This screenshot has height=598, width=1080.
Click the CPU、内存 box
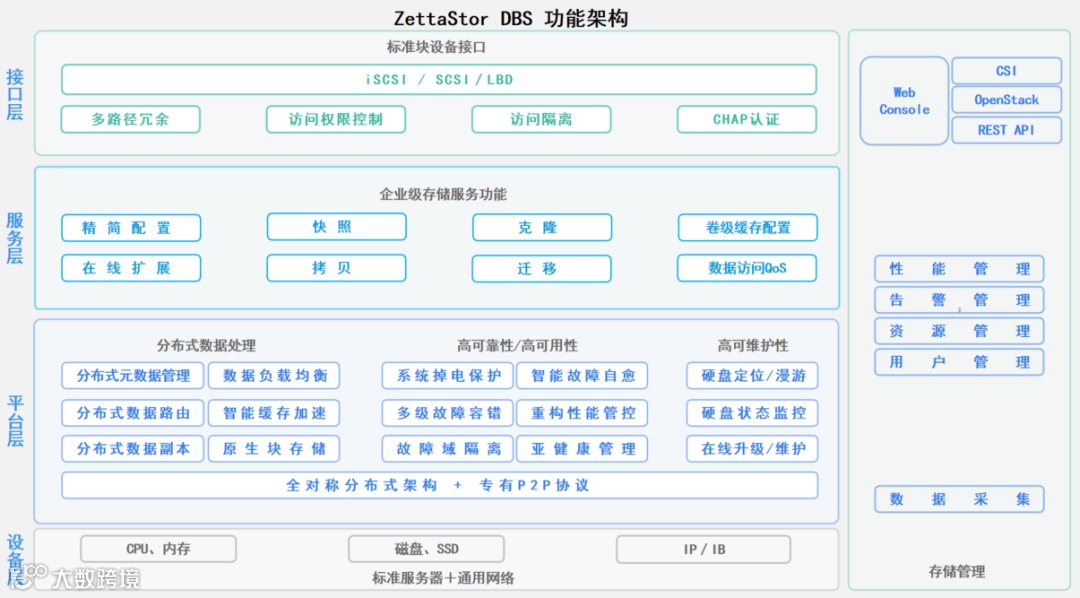tap(158, 549)
